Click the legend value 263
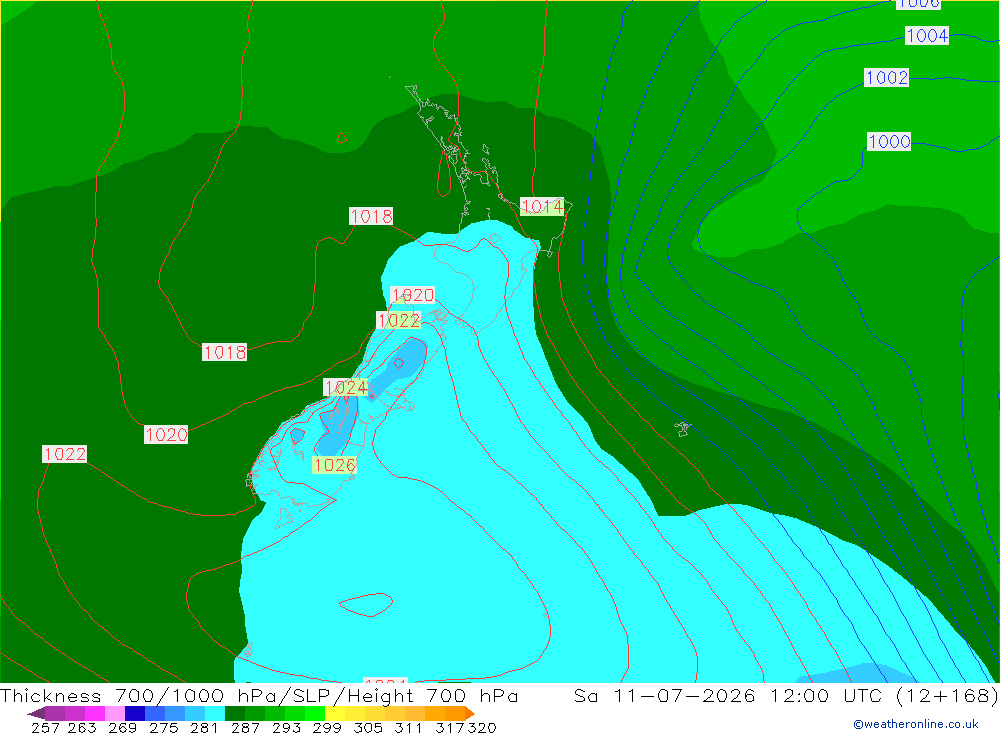This screenshot has width=1000, height=733. (x=82, y=727)
